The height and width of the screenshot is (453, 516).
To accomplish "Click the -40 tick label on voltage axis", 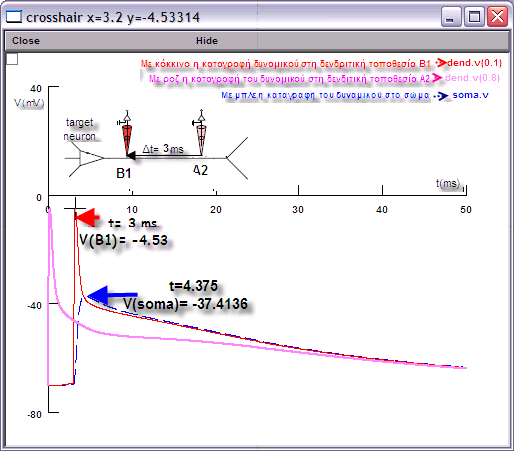I will point(34,305).
